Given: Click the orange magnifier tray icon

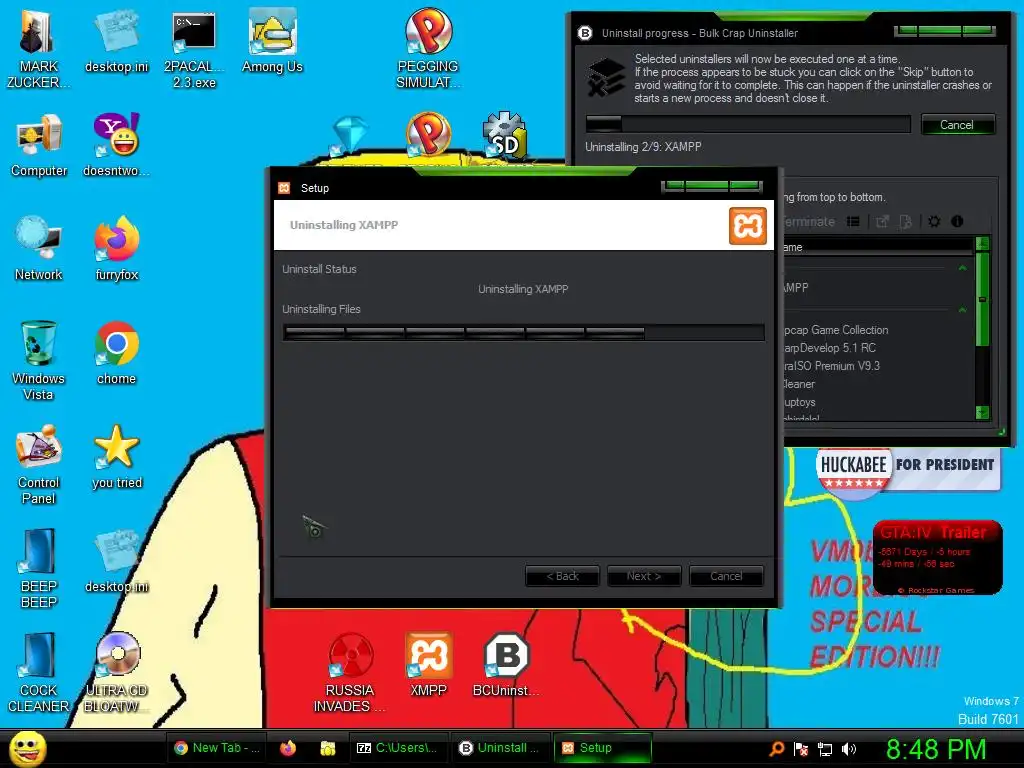Looking at the screenshot, I should tap(776, 749).
